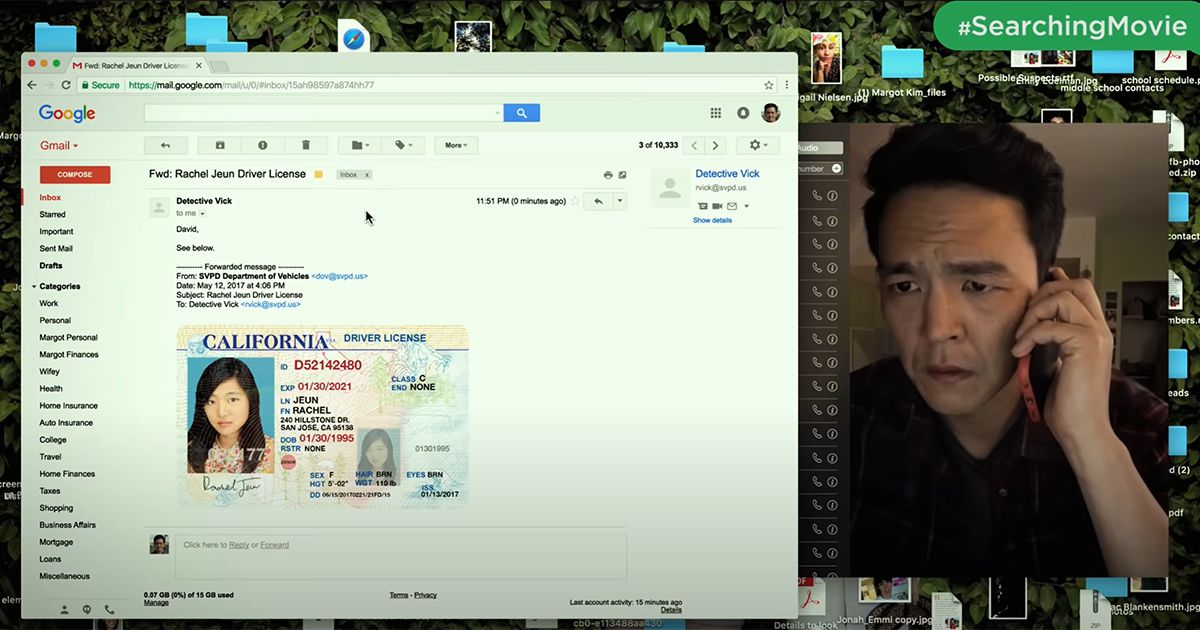Delete the email with the trash icon
The image size is (1200, 630).
click(306, 145)
